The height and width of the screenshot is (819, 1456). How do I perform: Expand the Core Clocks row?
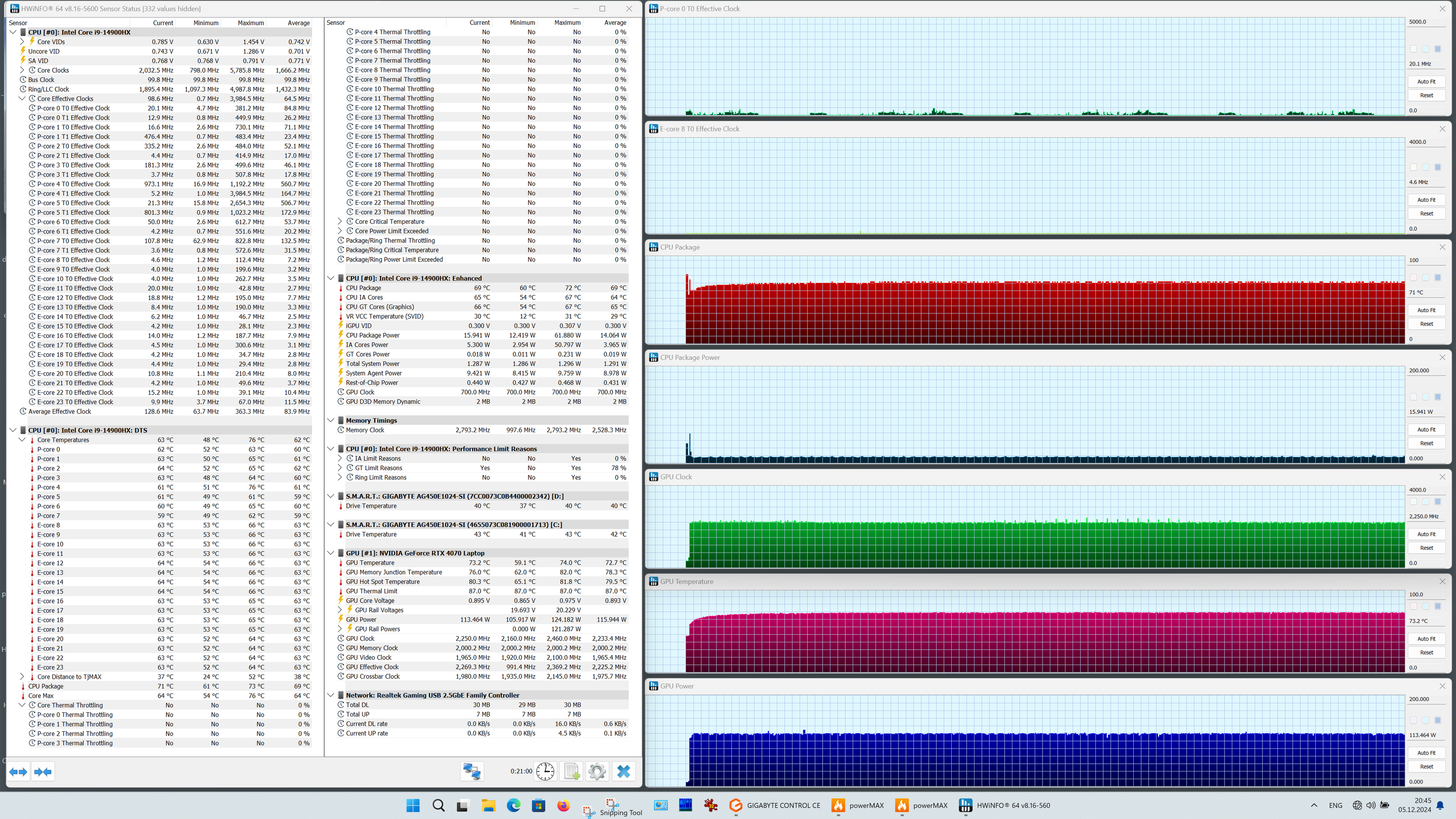[22, 70]
